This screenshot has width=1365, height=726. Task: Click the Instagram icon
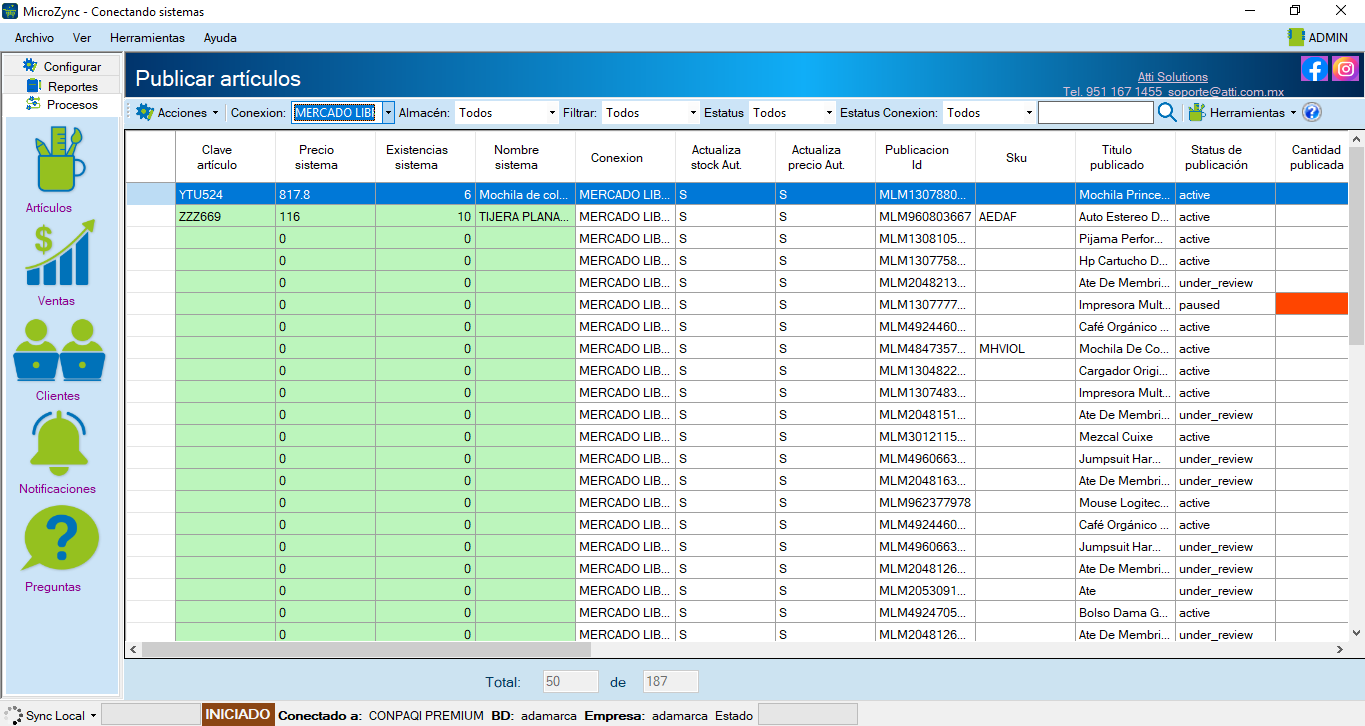(x=1346, y=69)
